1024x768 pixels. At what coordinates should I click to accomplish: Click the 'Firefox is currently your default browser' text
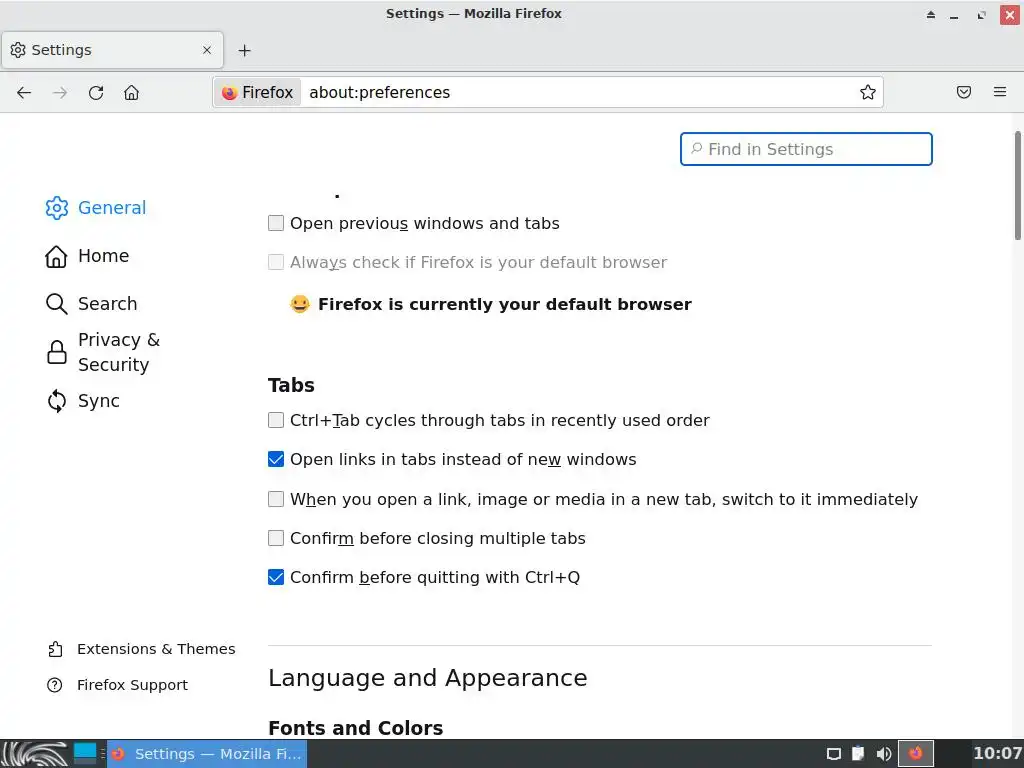[x=504, y=304]
